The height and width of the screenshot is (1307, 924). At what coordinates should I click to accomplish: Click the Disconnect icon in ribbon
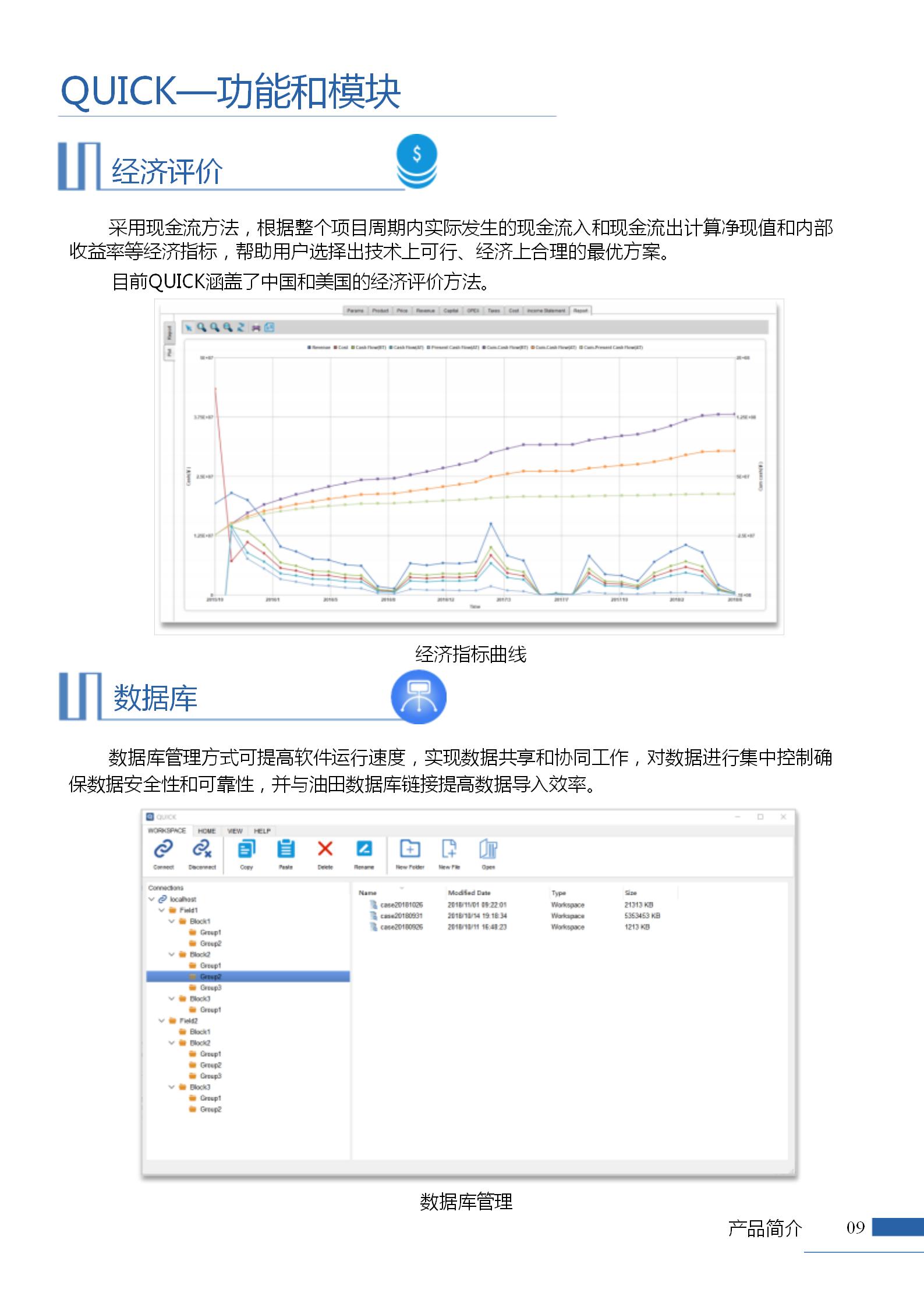(x=202, y=849)
